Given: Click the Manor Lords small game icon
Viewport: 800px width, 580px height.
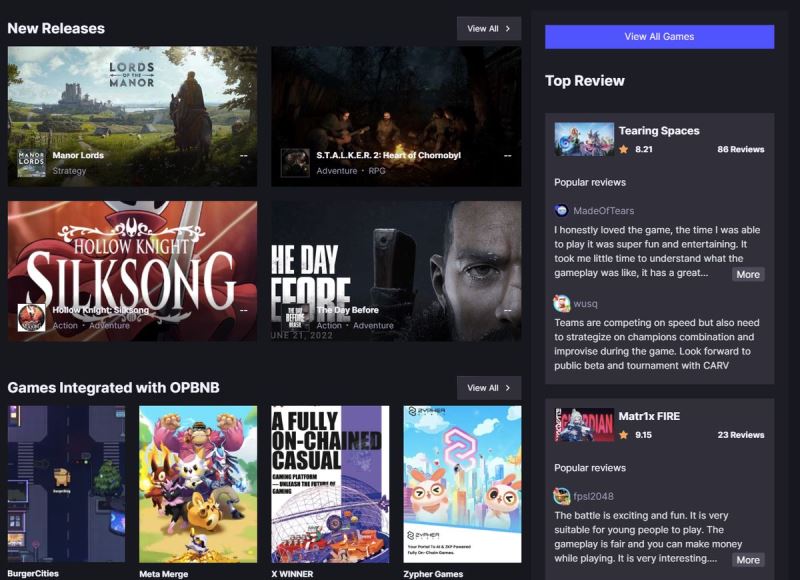Looking at the screenshot, I should coord(31,162).
